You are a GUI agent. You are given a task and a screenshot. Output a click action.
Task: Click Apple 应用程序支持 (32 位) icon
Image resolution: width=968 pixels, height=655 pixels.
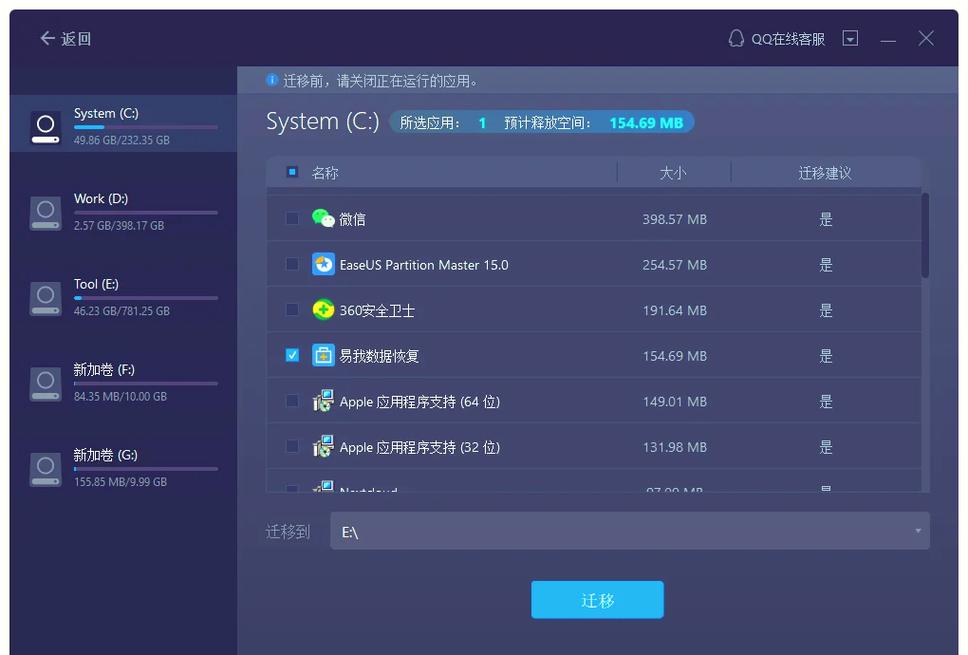[323, 446]
